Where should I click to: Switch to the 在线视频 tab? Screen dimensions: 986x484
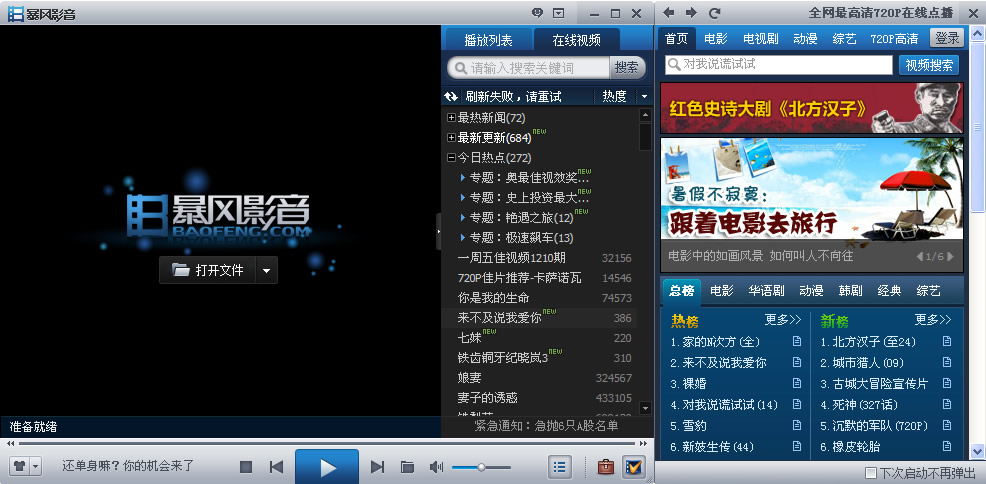click(x=577, y=40)
